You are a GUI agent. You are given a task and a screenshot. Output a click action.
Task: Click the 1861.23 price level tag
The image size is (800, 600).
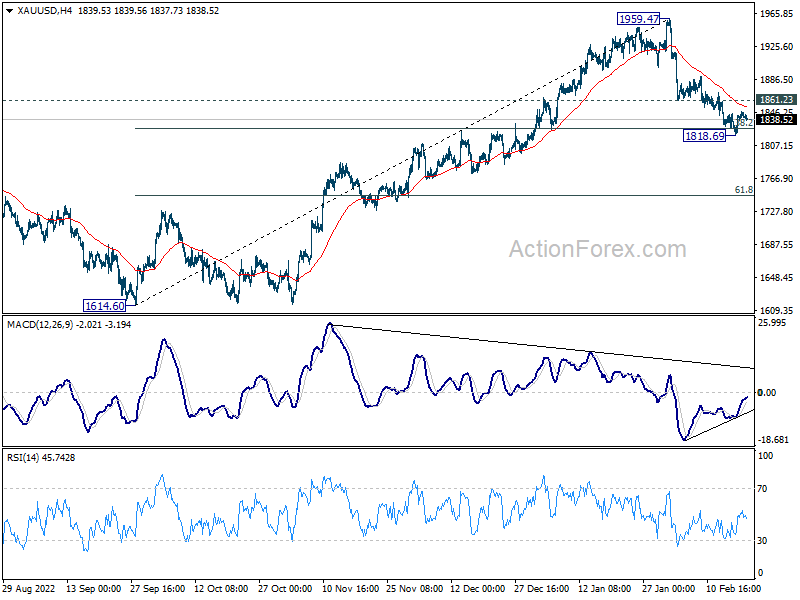(x=776, y=99)
